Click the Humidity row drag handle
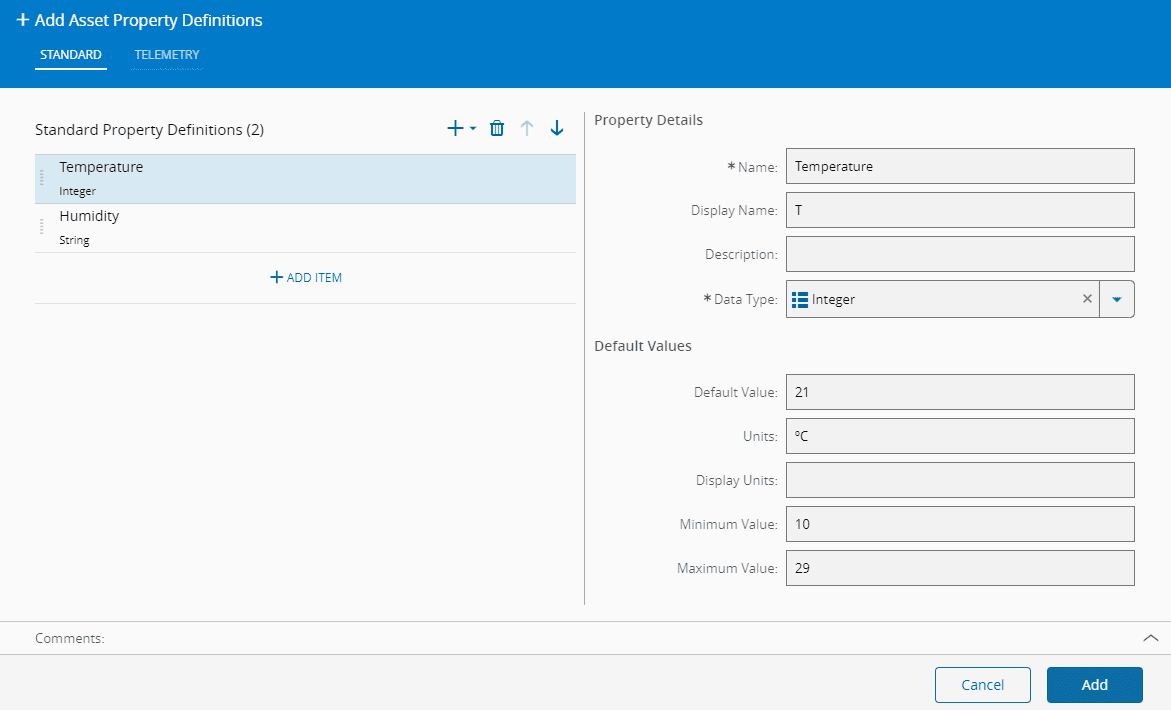Screen dimensions: 1171x710 pos(42,227)
